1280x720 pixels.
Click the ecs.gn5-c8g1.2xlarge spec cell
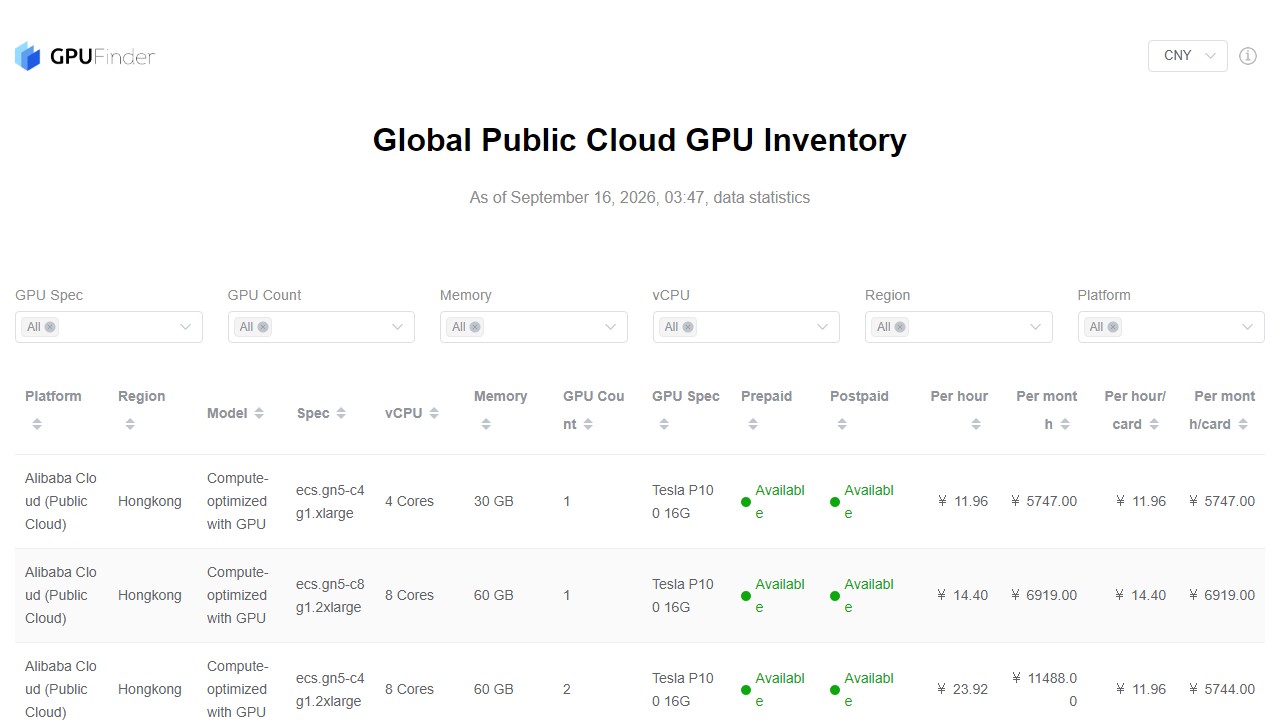tap(331, 595)
